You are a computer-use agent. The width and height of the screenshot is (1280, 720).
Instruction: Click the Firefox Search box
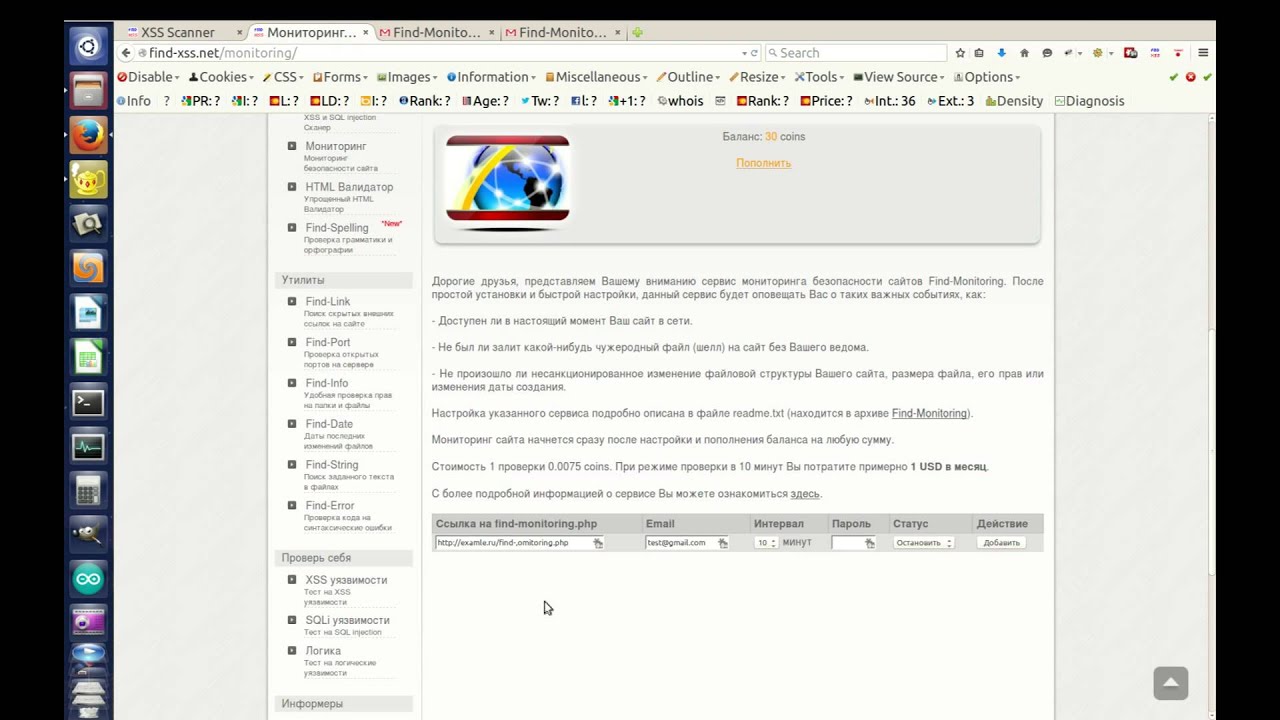[856, 53]
